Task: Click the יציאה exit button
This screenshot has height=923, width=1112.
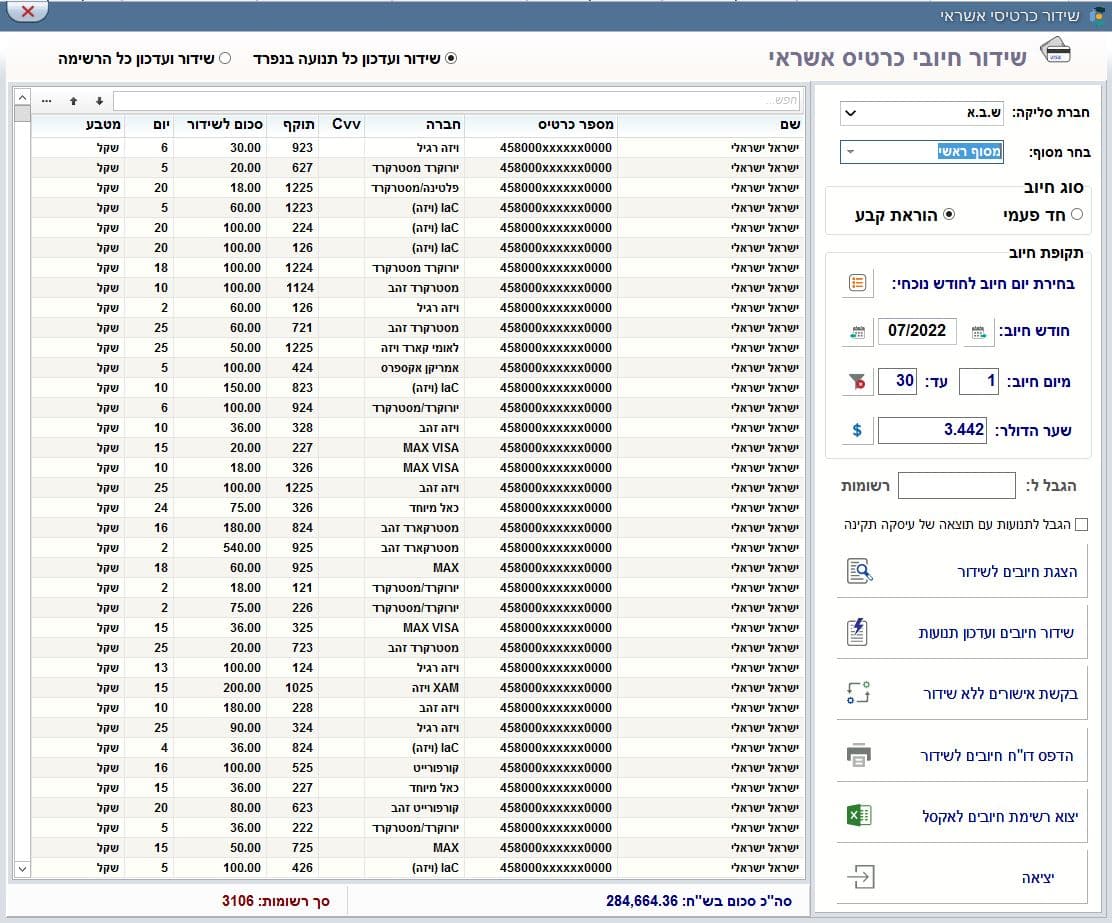Action: (x=962, y=878)
